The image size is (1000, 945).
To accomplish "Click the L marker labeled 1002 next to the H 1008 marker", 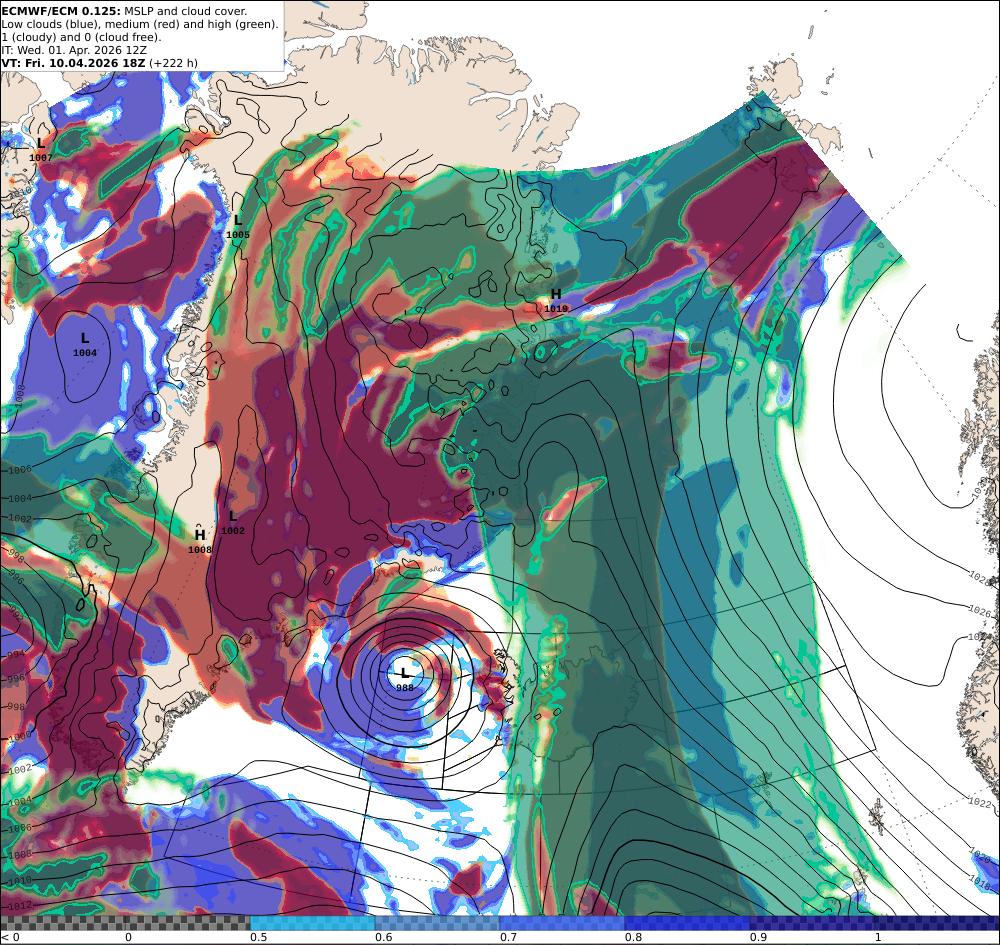I will [x=233, y=522].
